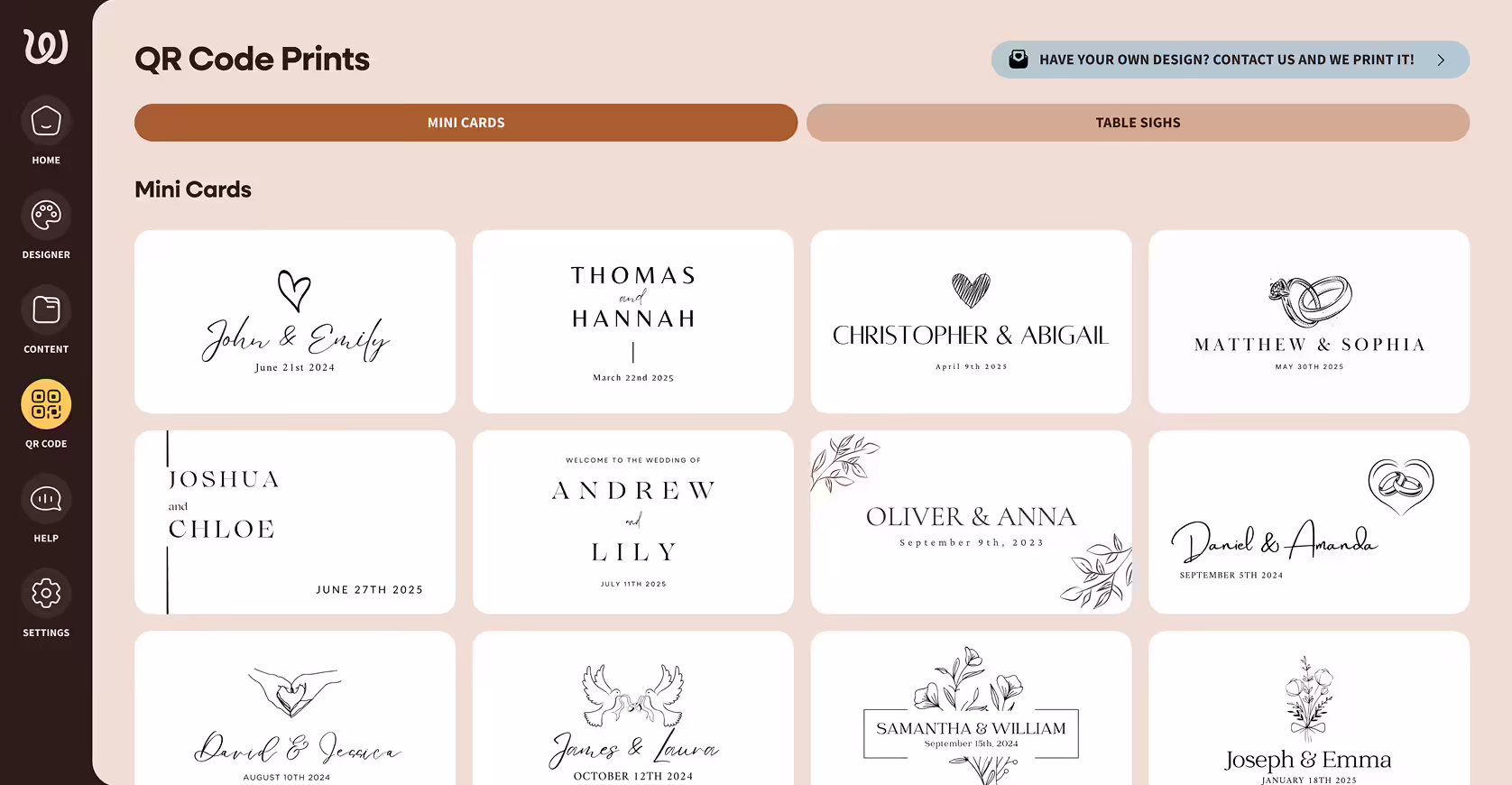Switch to the Mini Cards tab
This screenshot has height=785, width=1512.
pos(466,123)
